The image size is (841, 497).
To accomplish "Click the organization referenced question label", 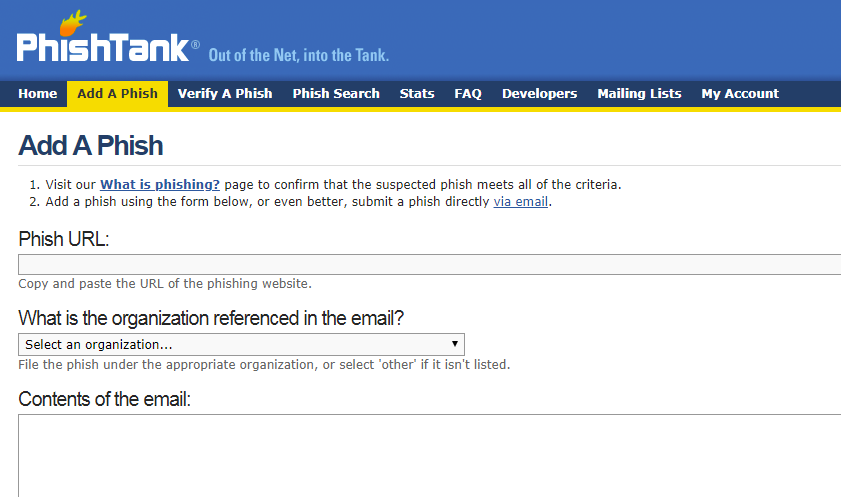I will [x=211, y=319].
